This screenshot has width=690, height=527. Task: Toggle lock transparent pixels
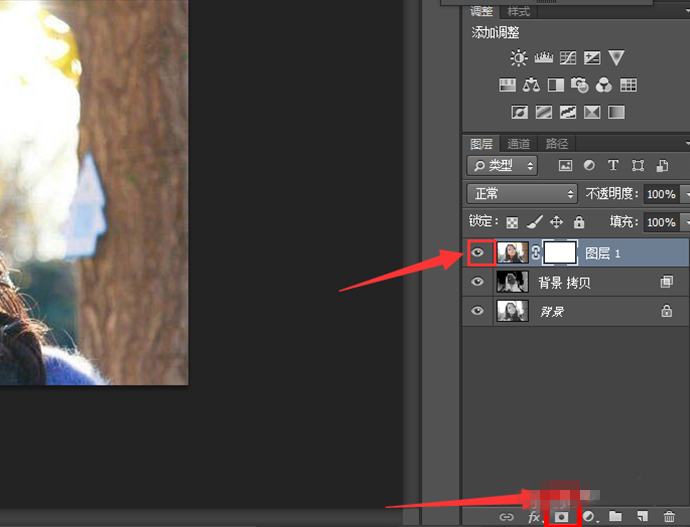[512, 223]
